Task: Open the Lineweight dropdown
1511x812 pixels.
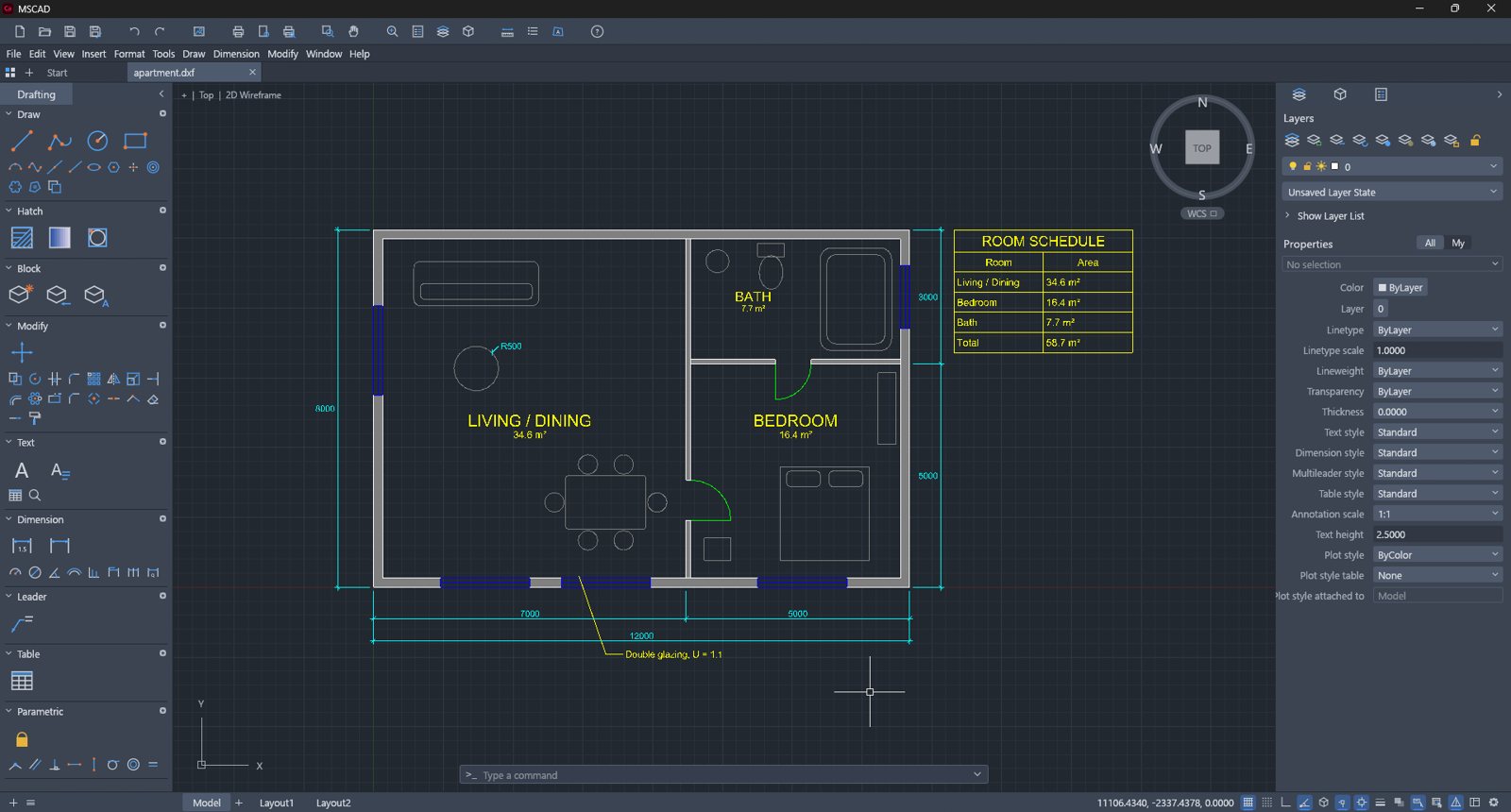Action: pos(1437,371)
